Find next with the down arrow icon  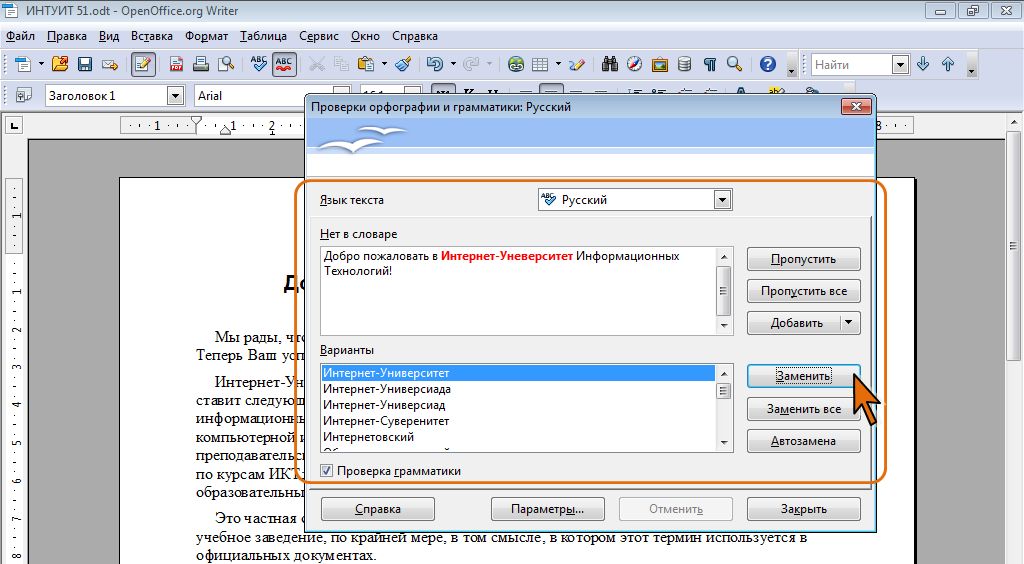click(x=923, y=64)
